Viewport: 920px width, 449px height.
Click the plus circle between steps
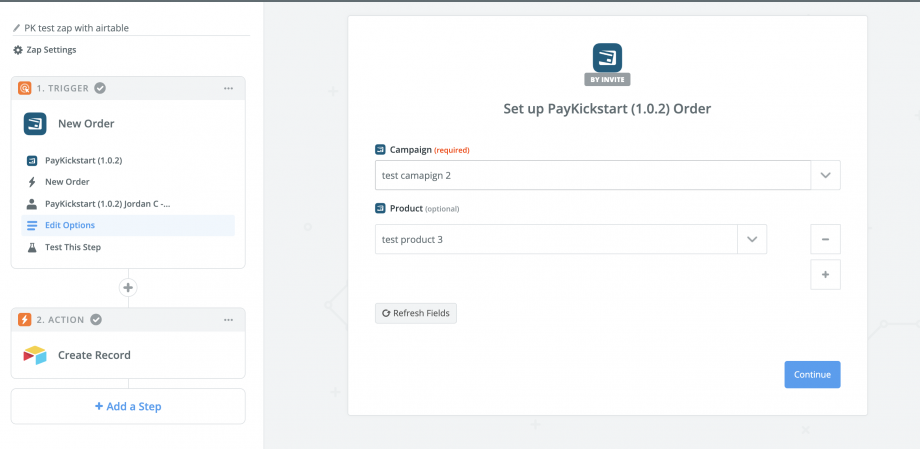tap(128, 288)
